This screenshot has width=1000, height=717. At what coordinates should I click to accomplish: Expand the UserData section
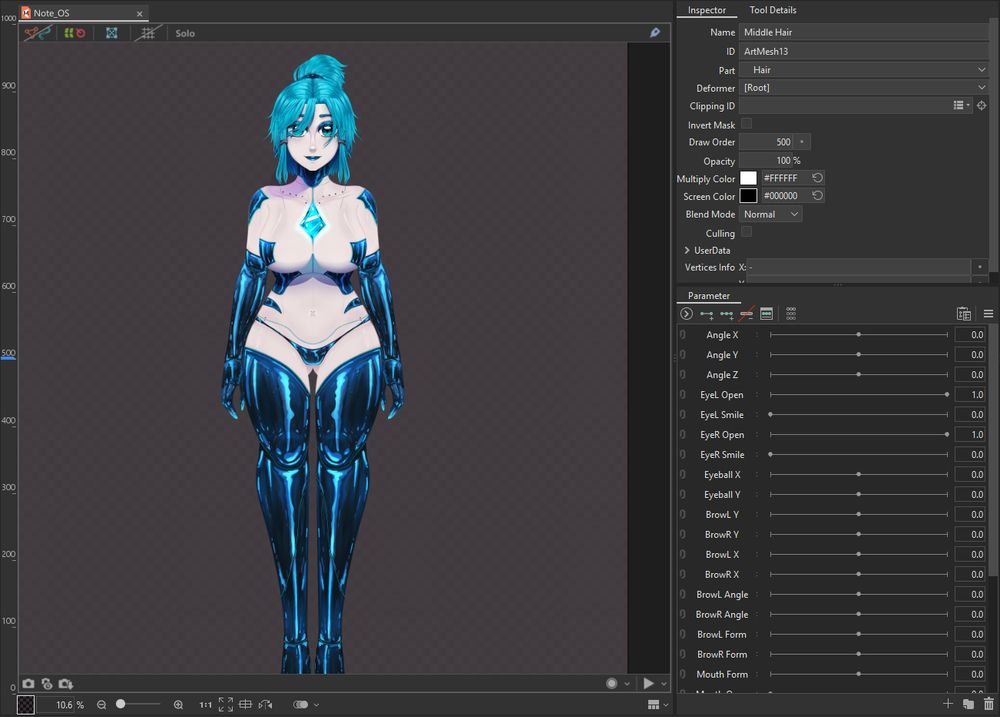pyautogui.click(x=687, y=251)
